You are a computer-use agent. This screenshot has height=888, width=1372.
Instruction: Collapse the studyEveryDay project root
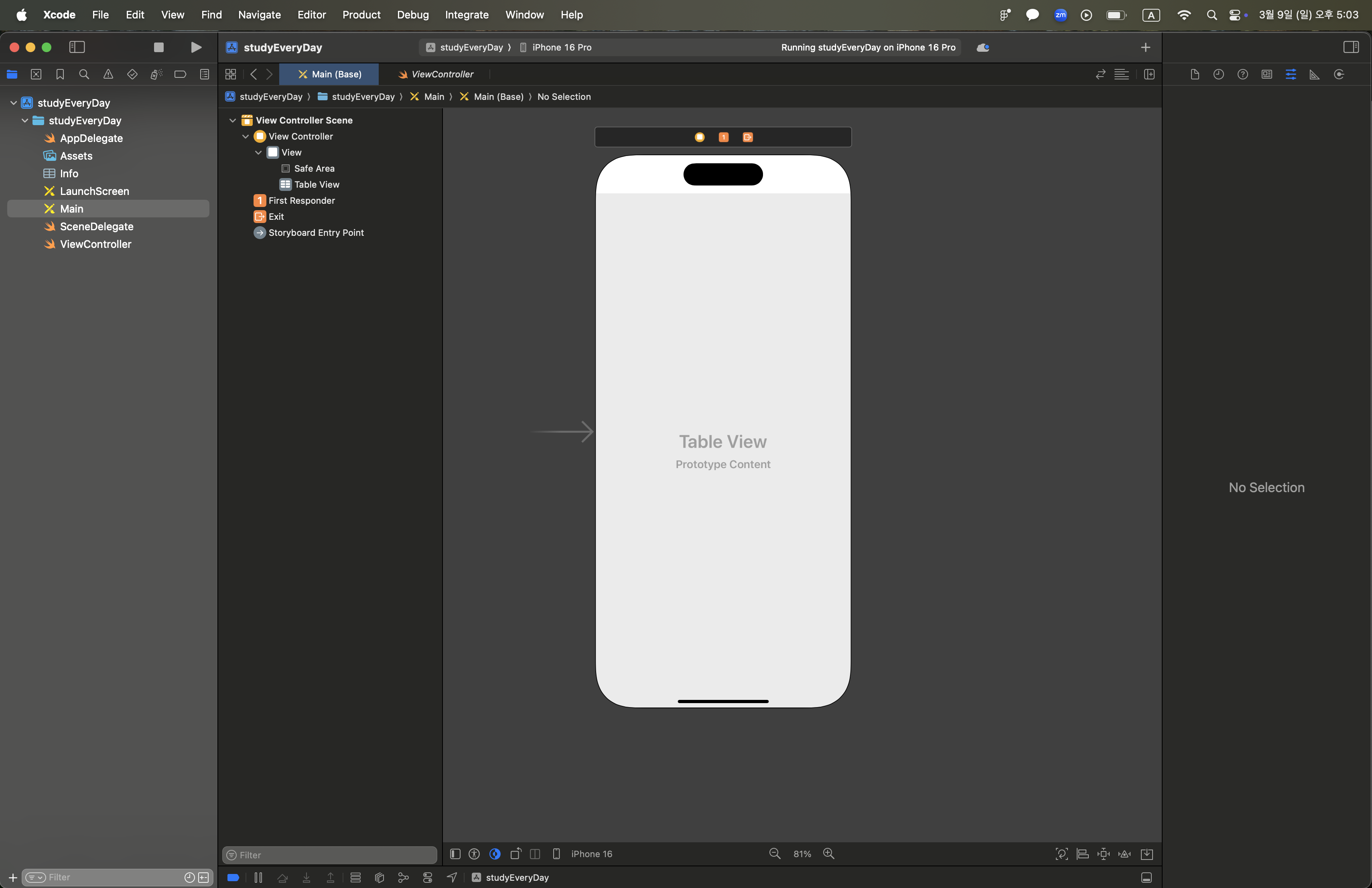click(13, 103)
